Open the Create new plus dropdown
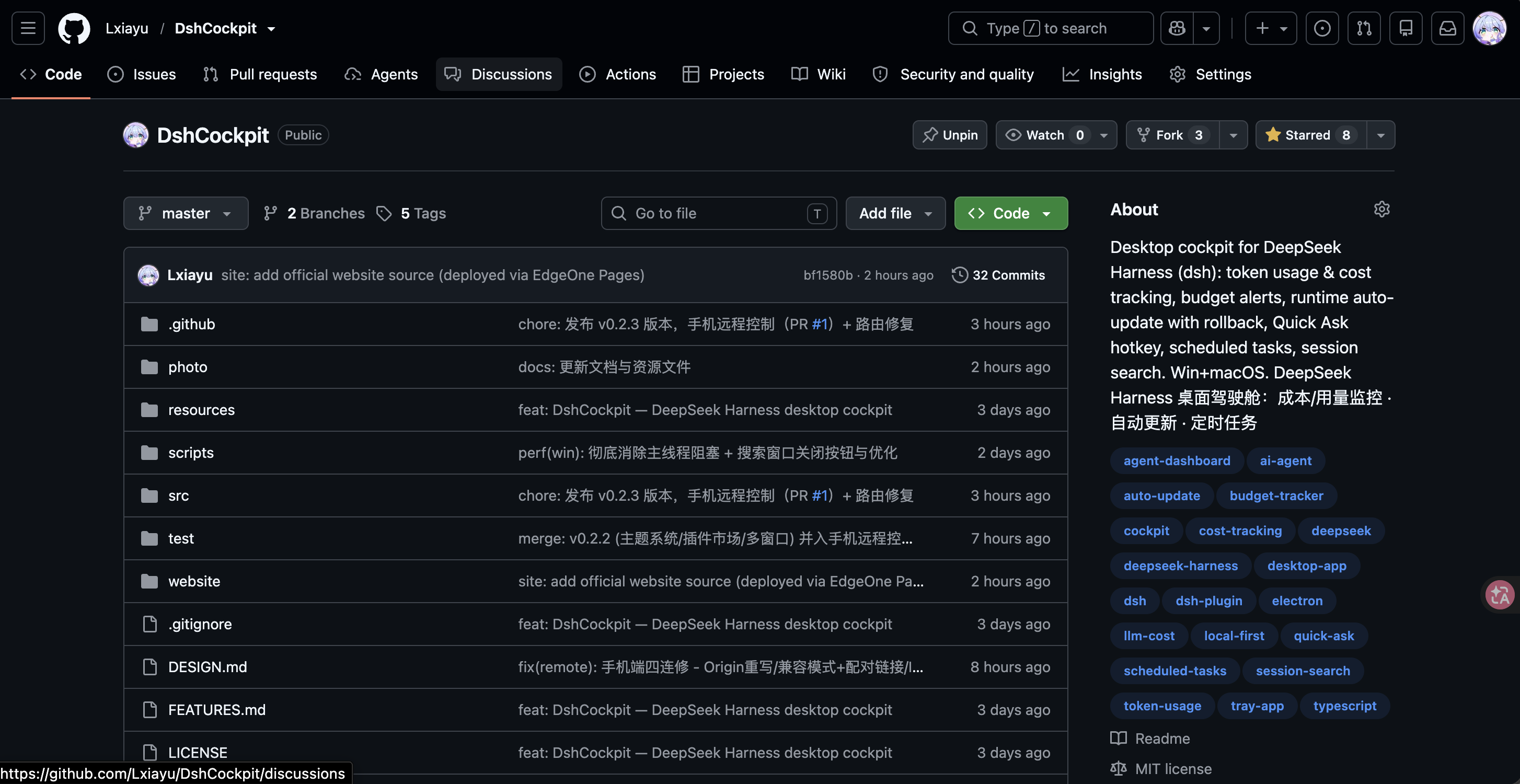 click(x=1270, y=28)
